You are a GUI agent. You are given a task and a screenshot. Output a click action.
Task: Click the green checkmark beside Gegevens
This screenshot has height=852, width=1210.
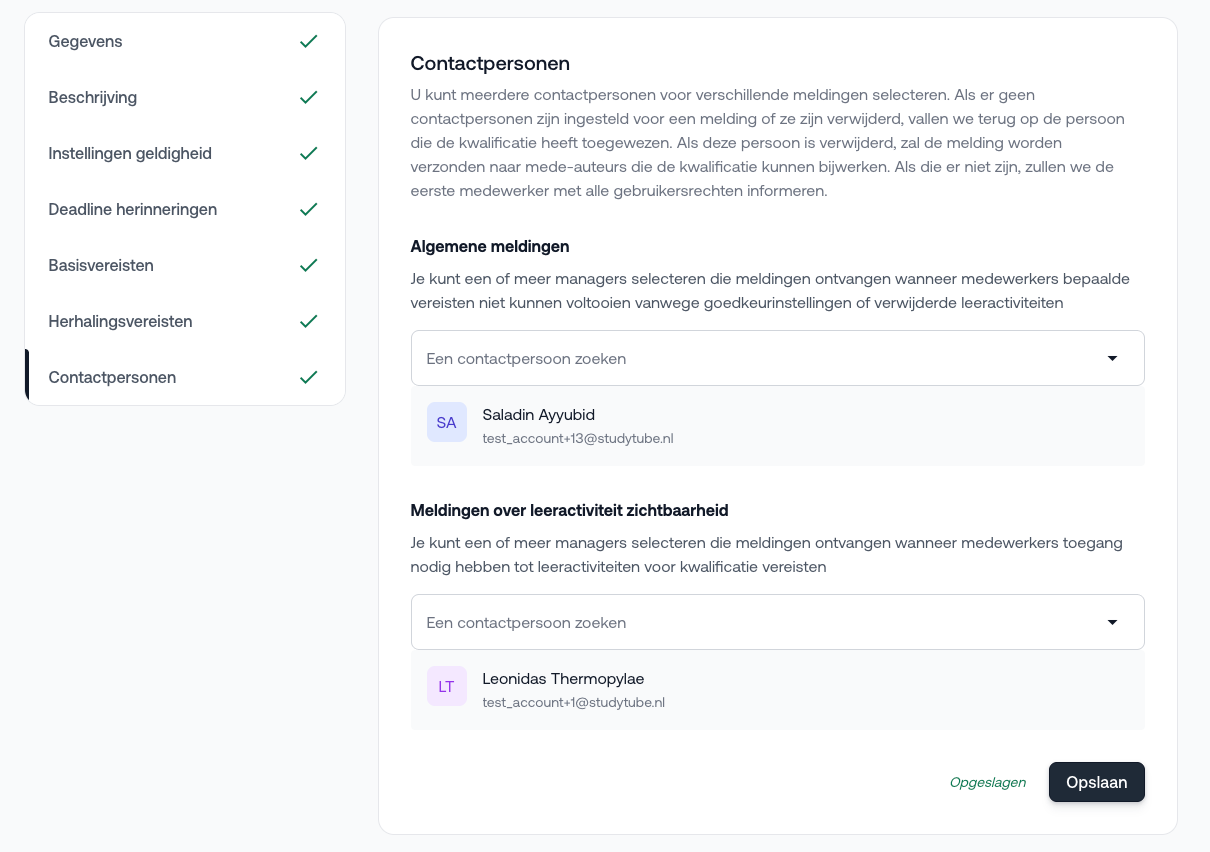point(309,41)
